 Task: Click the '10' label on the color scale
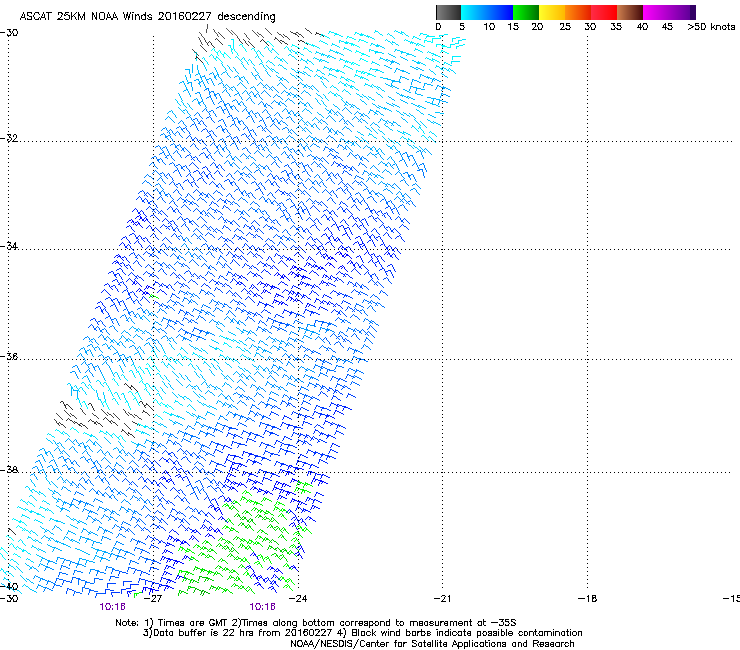point(489,27)
